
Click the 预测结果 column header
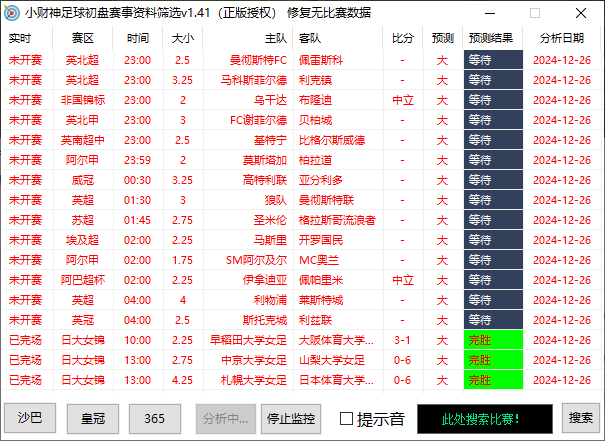coord(492,38)
